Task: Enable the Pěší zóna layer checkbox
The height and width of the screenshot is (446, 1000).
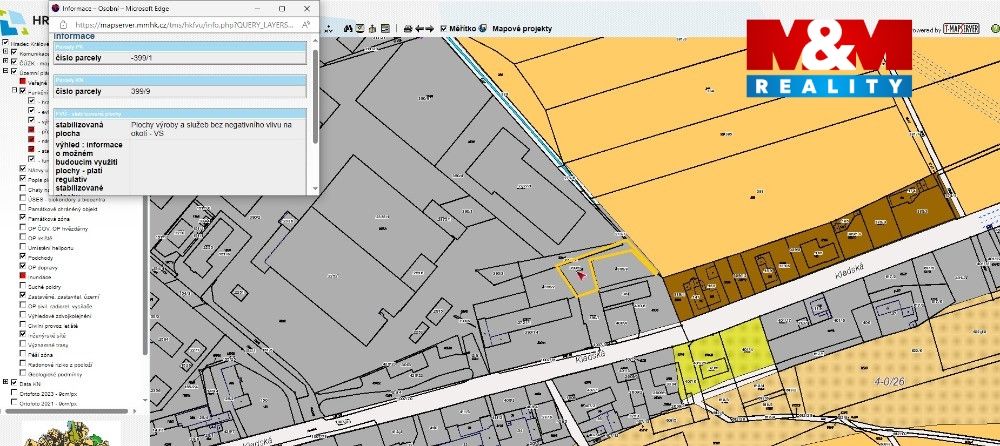Action: click(23, 353)
